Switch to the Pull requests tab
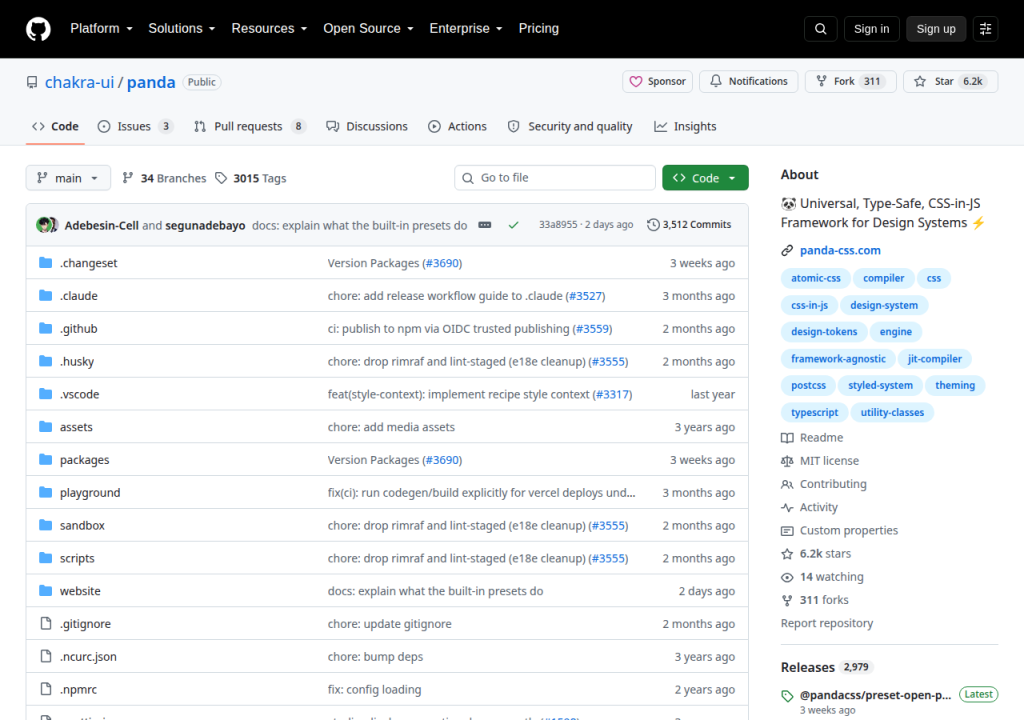Image resolution: width=1024 pixels, height=720 pixels. click(x=249, y=127)
